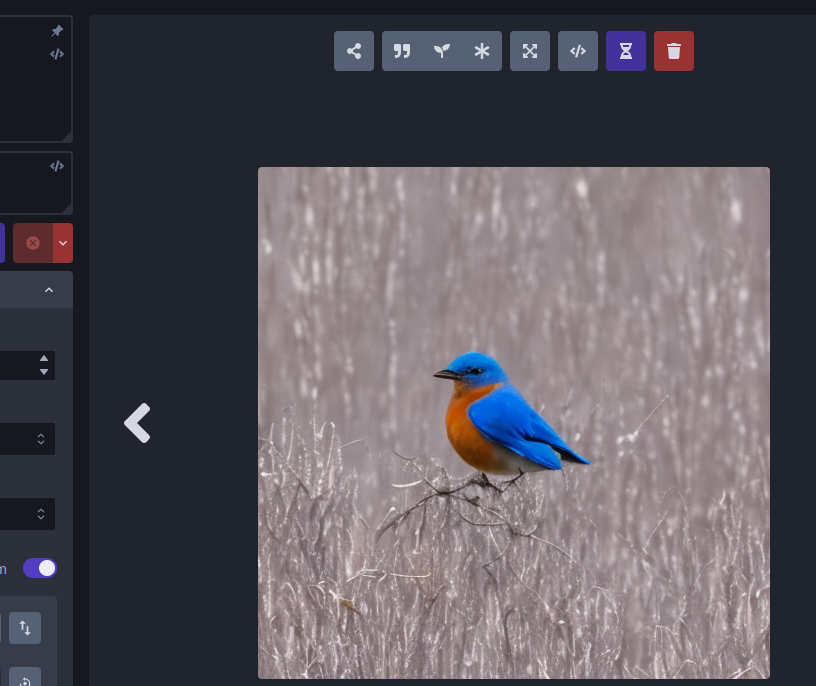Click the pin icon in the top text box
This screenshot has height=686, width=816.
click(x=57, y=32)
